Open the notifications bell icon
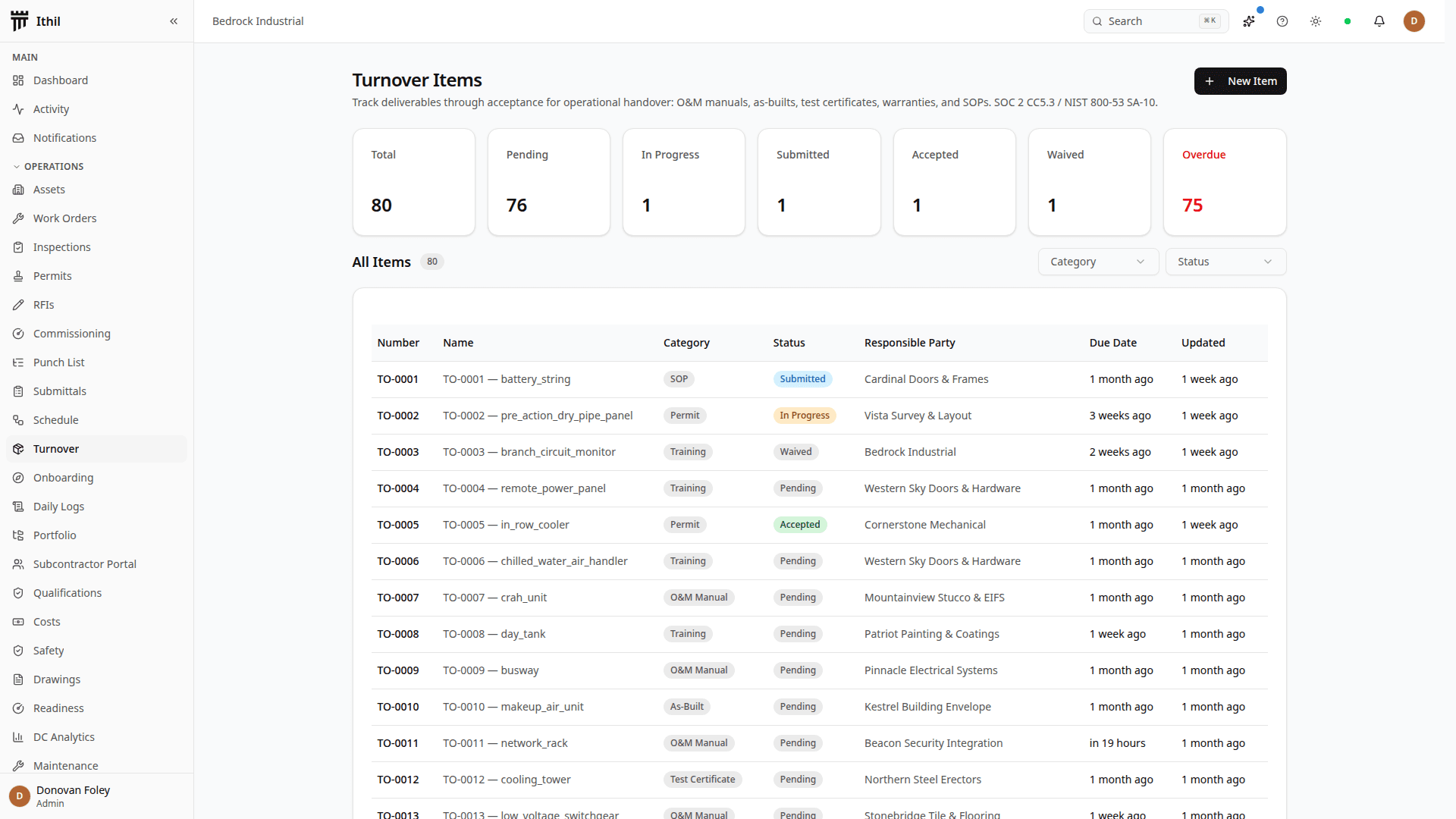The height and width of the screenshot is (819, 1456). tap(1379, 21)
